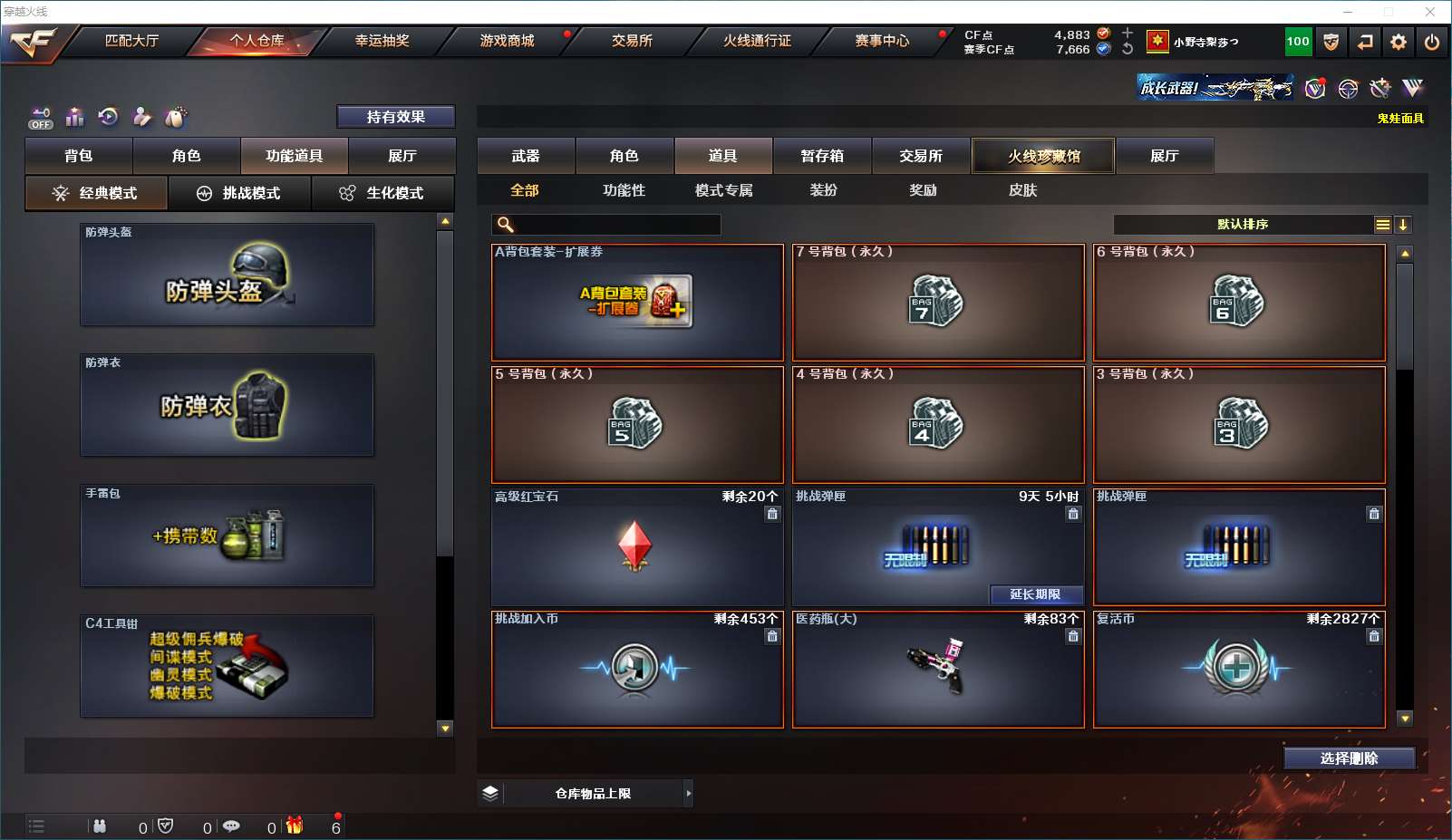Toggle list view icon beside sorting
The image size is (1452, 840).
[1382, 225]
